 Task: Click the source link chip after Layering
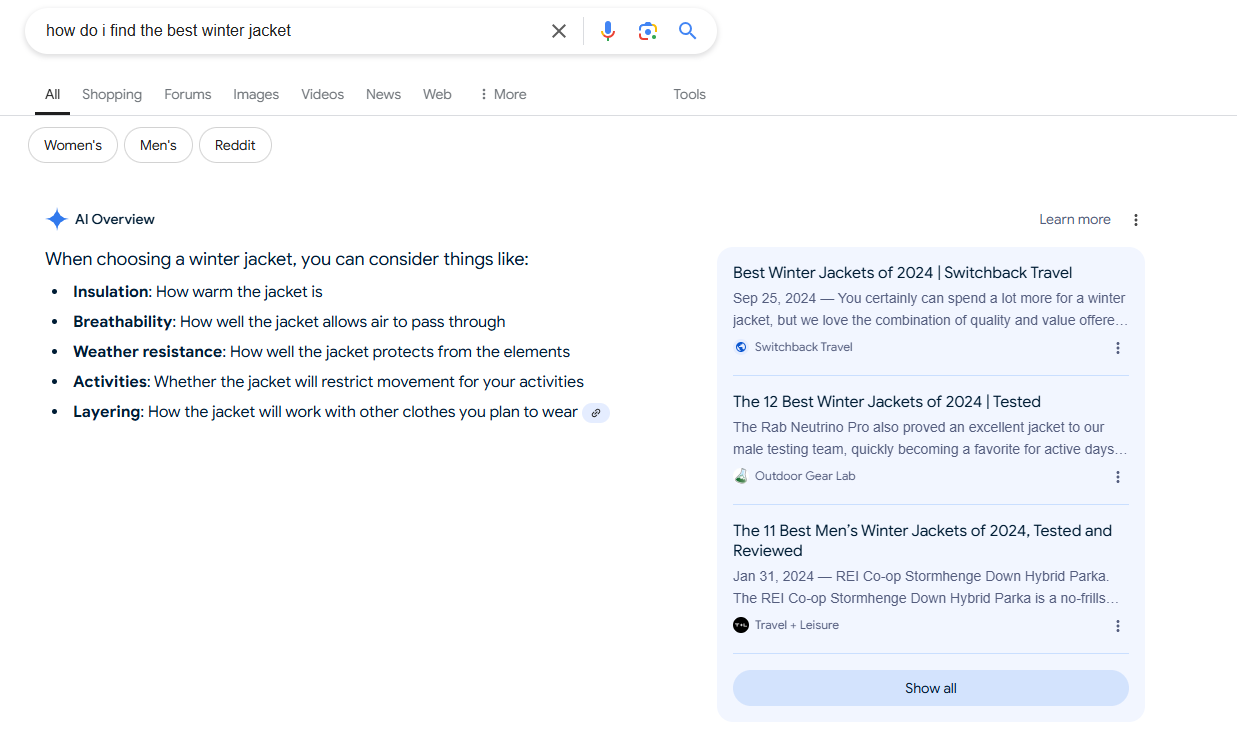click(596, 412)
